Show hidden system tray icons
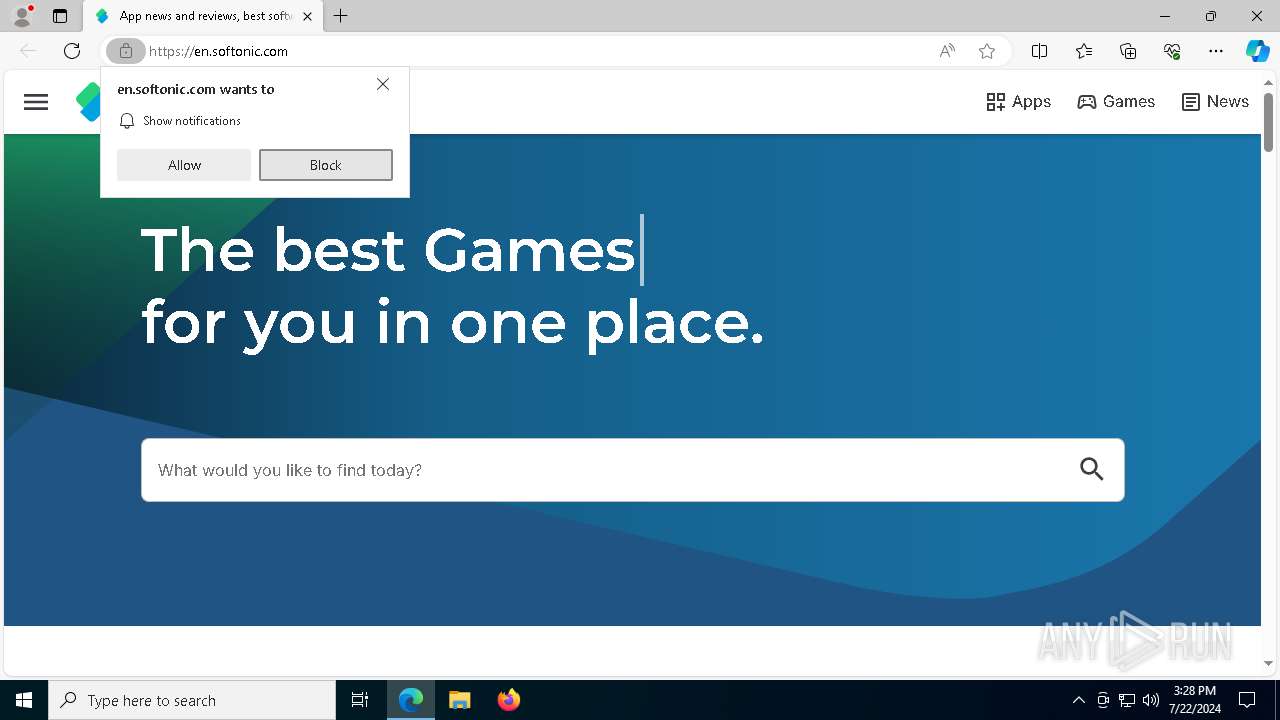Viewport: 1280px width, 720px height. click(1079, 700)
